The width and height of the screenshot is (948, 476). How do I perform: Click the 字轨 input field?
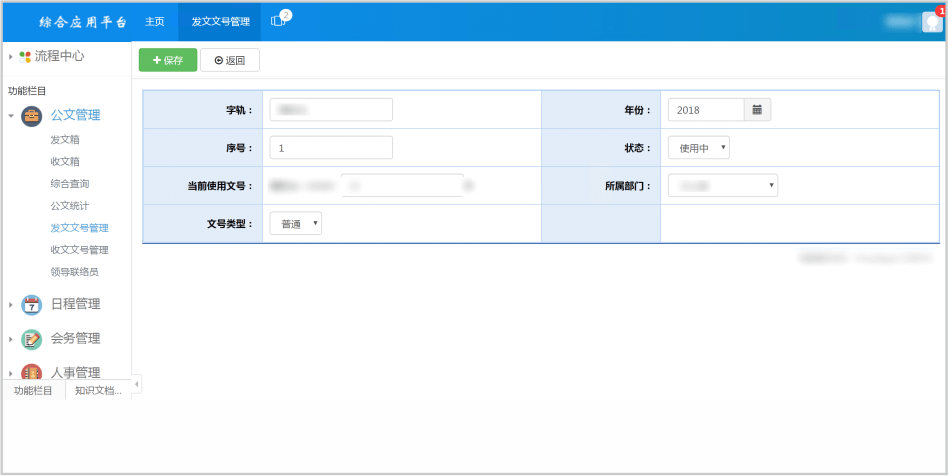click(331, 110)
